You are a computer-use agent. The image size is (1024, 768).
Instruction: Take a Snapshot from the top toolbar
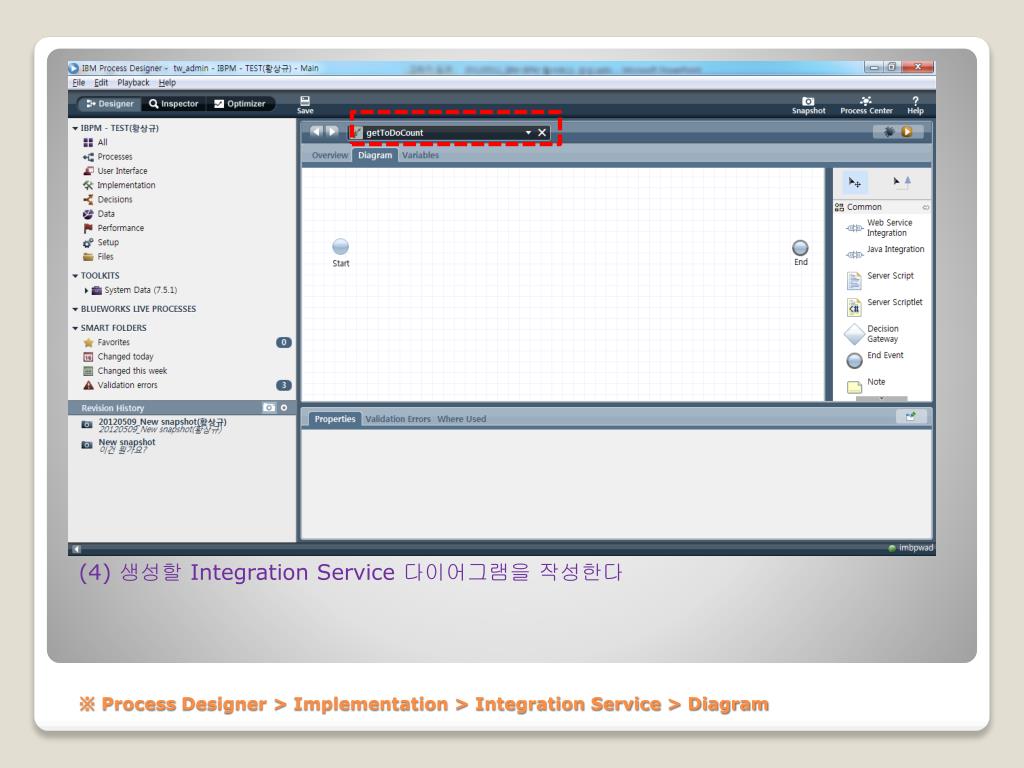(808, 105)
